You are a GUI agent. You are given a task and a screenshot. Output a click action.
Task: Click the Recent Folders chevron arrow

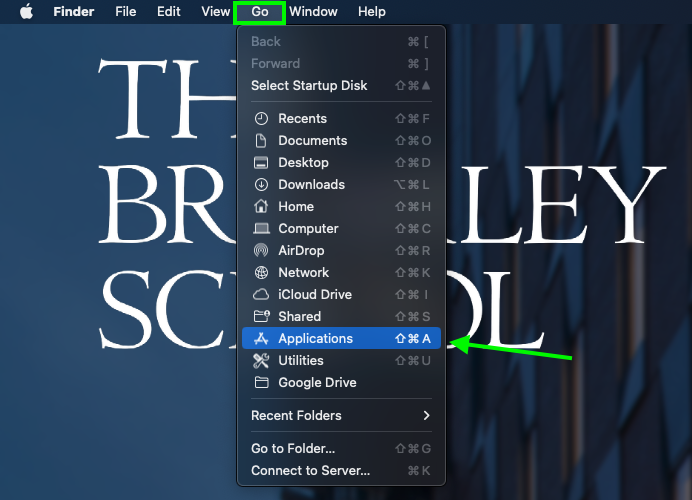(426, 415)
